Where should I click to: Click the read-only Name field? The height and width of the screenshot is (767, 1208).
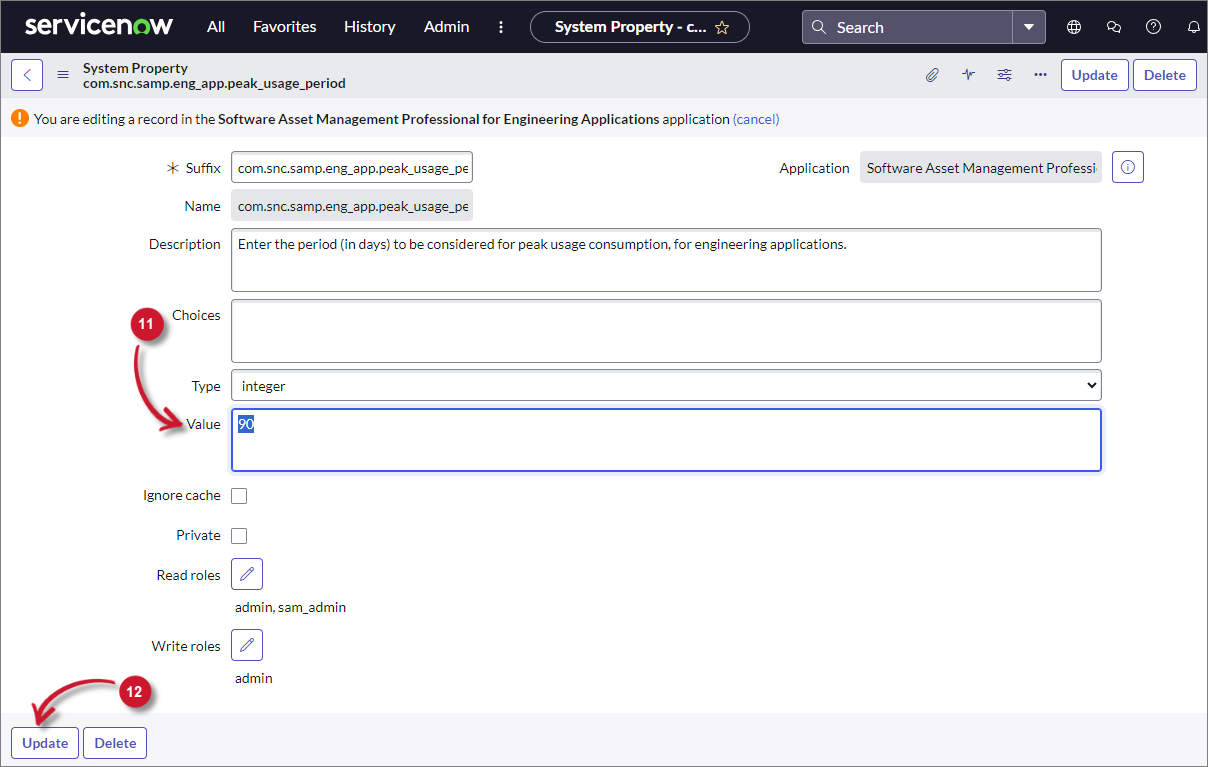(352, 206)
